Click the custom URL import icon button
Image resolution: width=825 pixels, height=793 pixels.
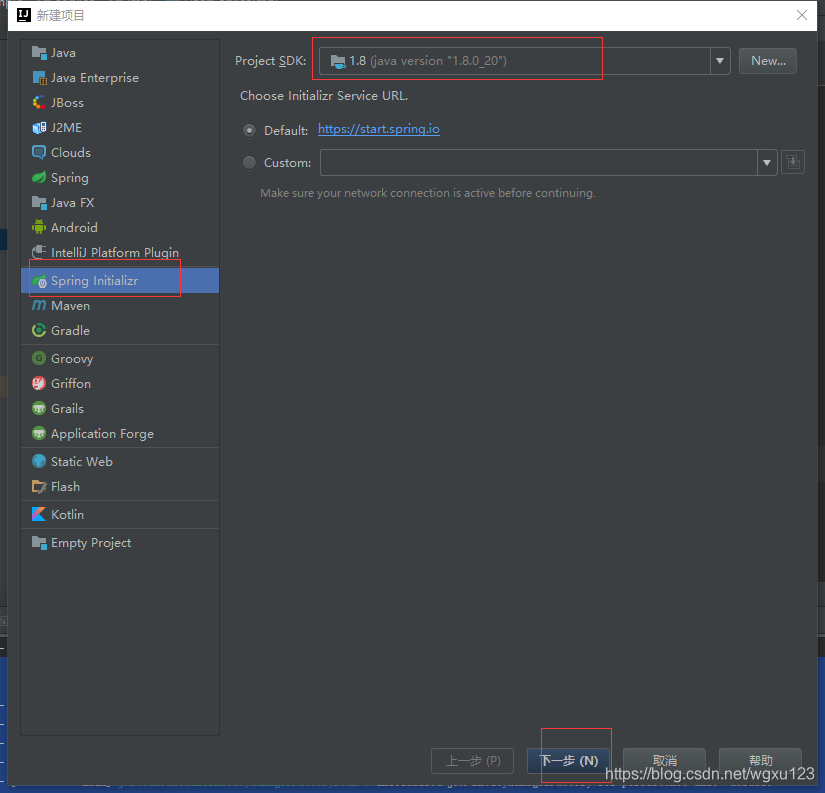(x=793, y=163)
